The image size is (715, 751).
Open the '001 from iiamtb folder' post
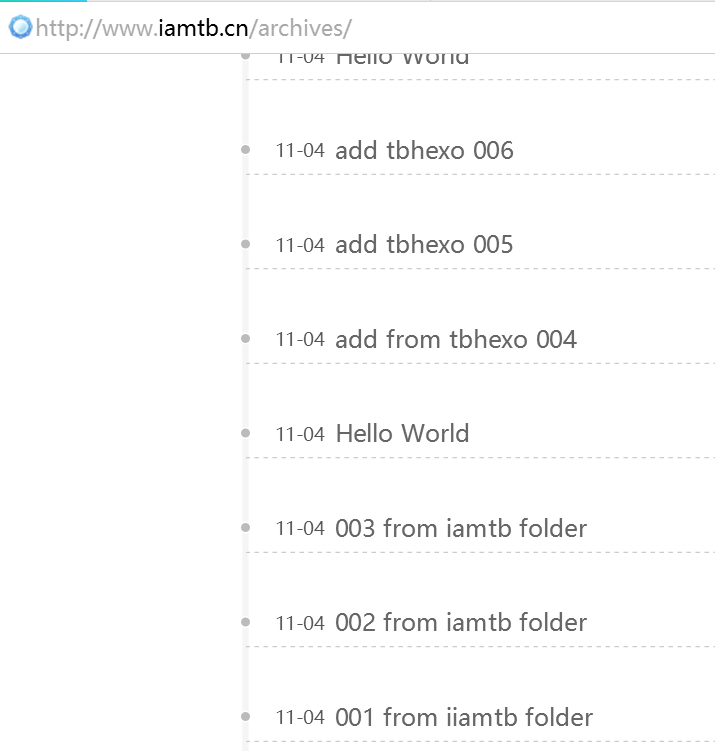pyautogui.click(x=464, y=717)
